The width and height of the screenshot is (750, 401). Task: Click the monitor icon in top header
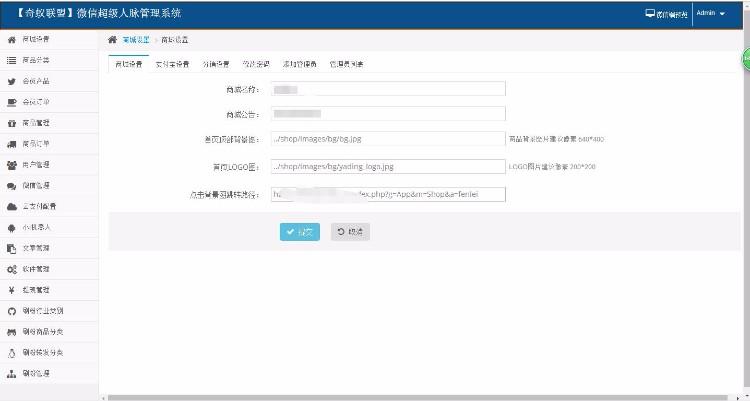(x=650, y=14)
